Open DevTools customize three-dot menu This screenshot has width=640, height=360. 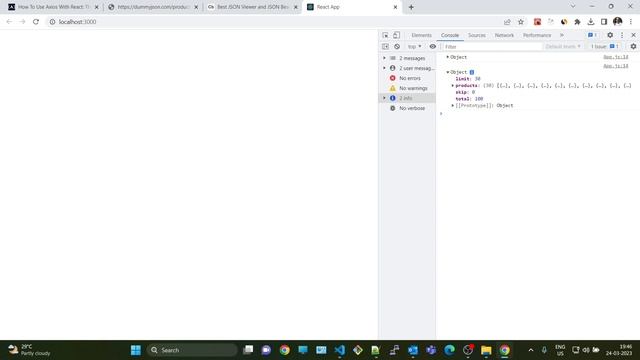622,35
